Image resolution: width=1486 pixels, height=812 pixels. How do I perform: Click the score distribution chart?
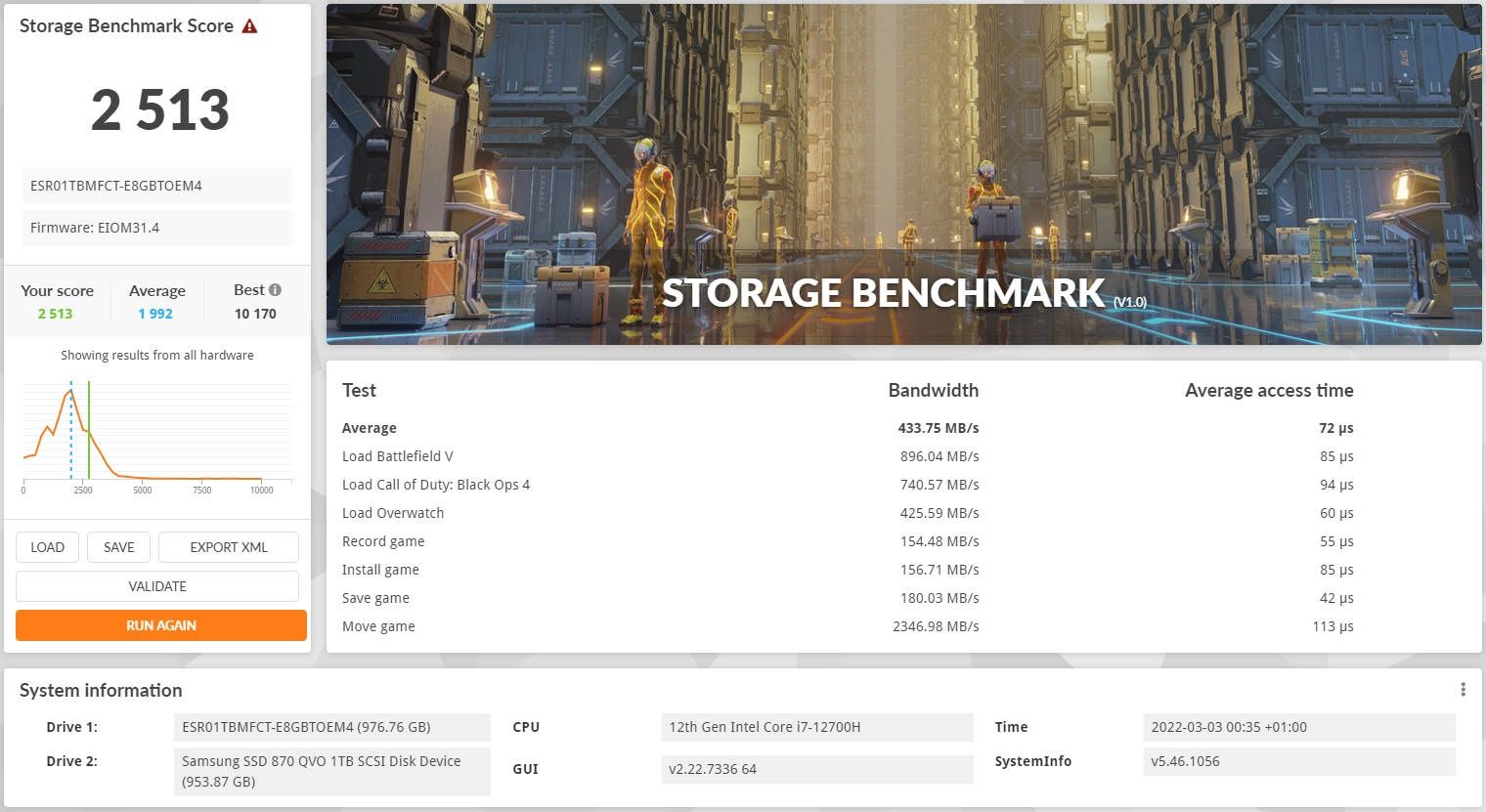(x=157, y=438)
